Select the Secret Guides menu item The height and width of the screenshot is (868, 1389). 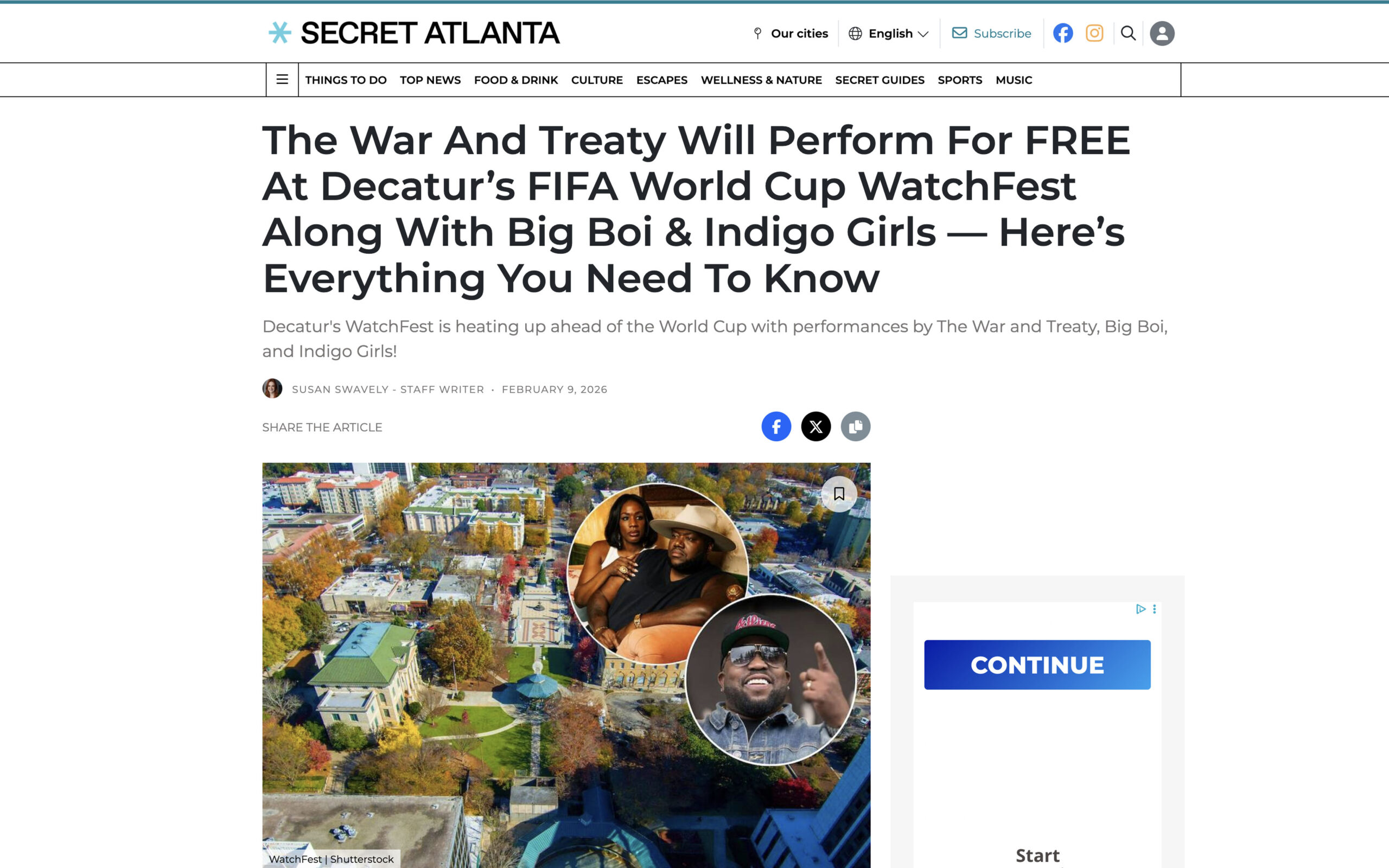(x=880, y=80)
